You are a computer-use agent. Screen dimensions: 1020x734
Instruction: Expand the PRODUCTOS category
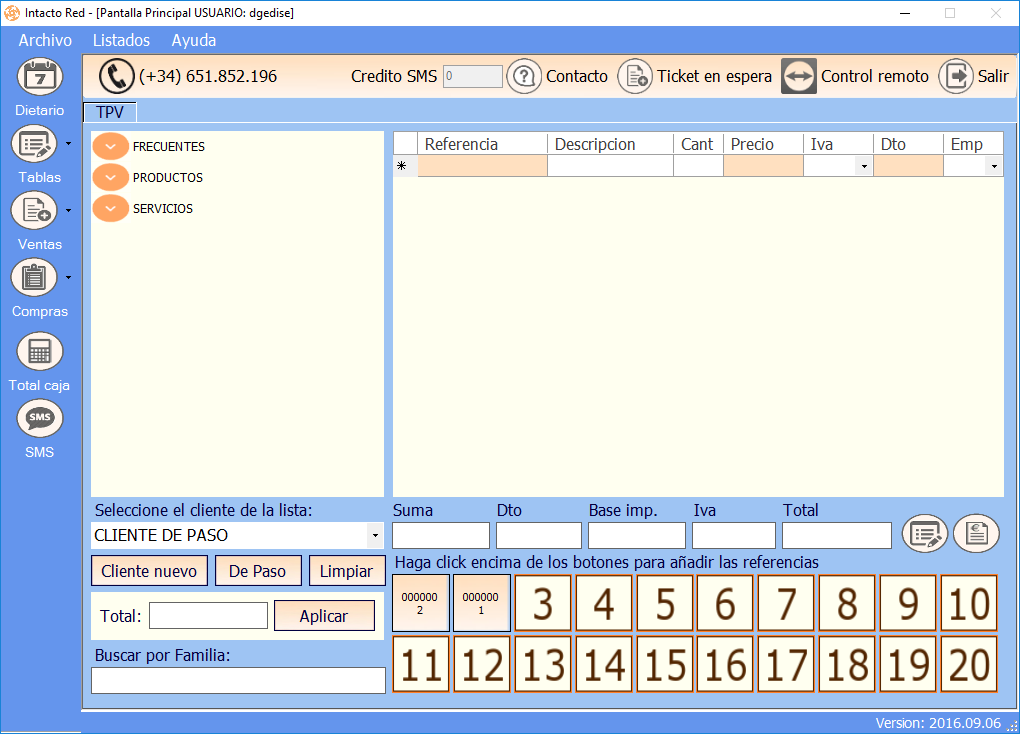(x=111, y=177)
